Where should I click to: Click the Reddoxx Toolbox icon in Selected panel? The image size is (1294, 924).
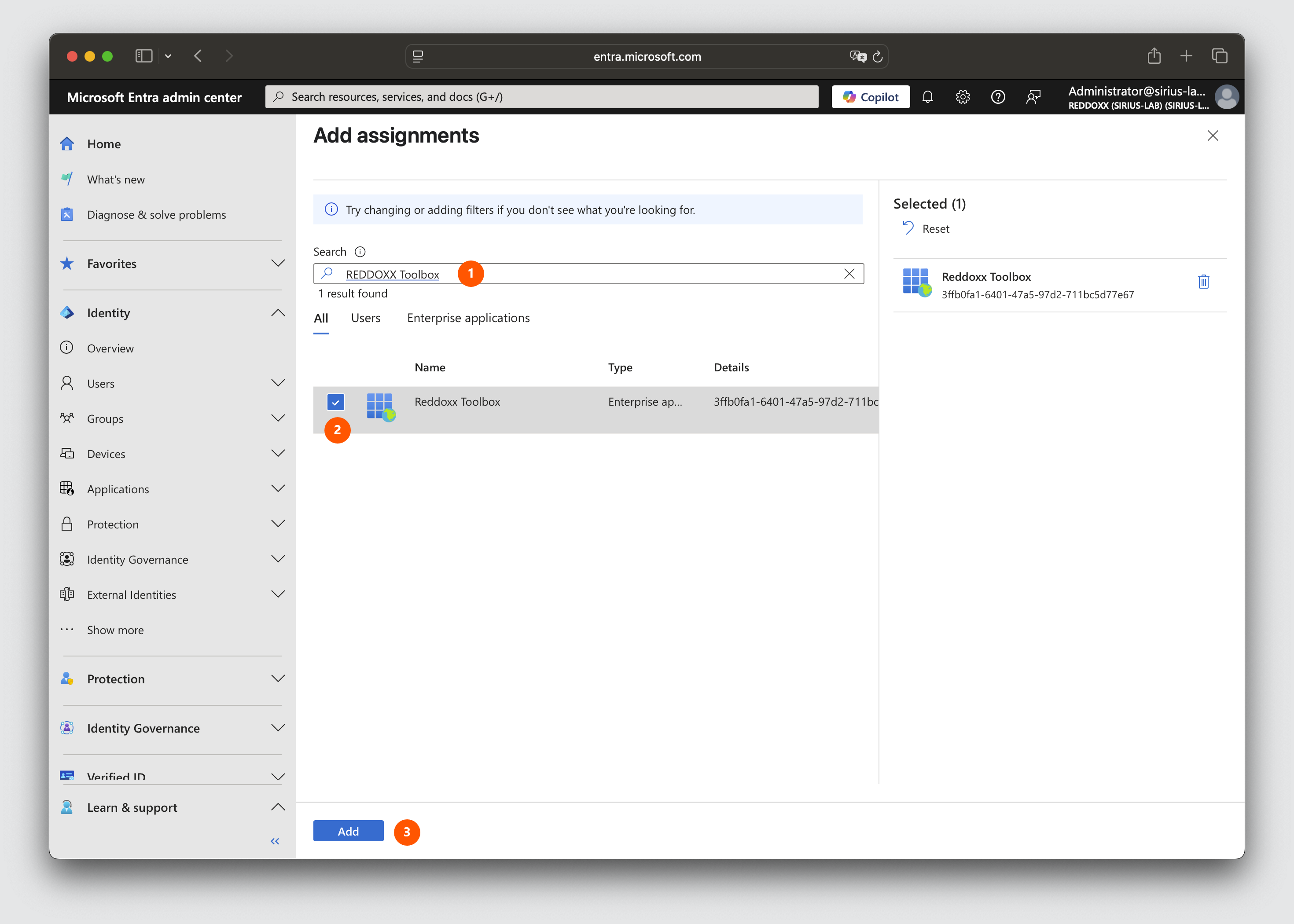pyautogui.click(x=917, y=283)
